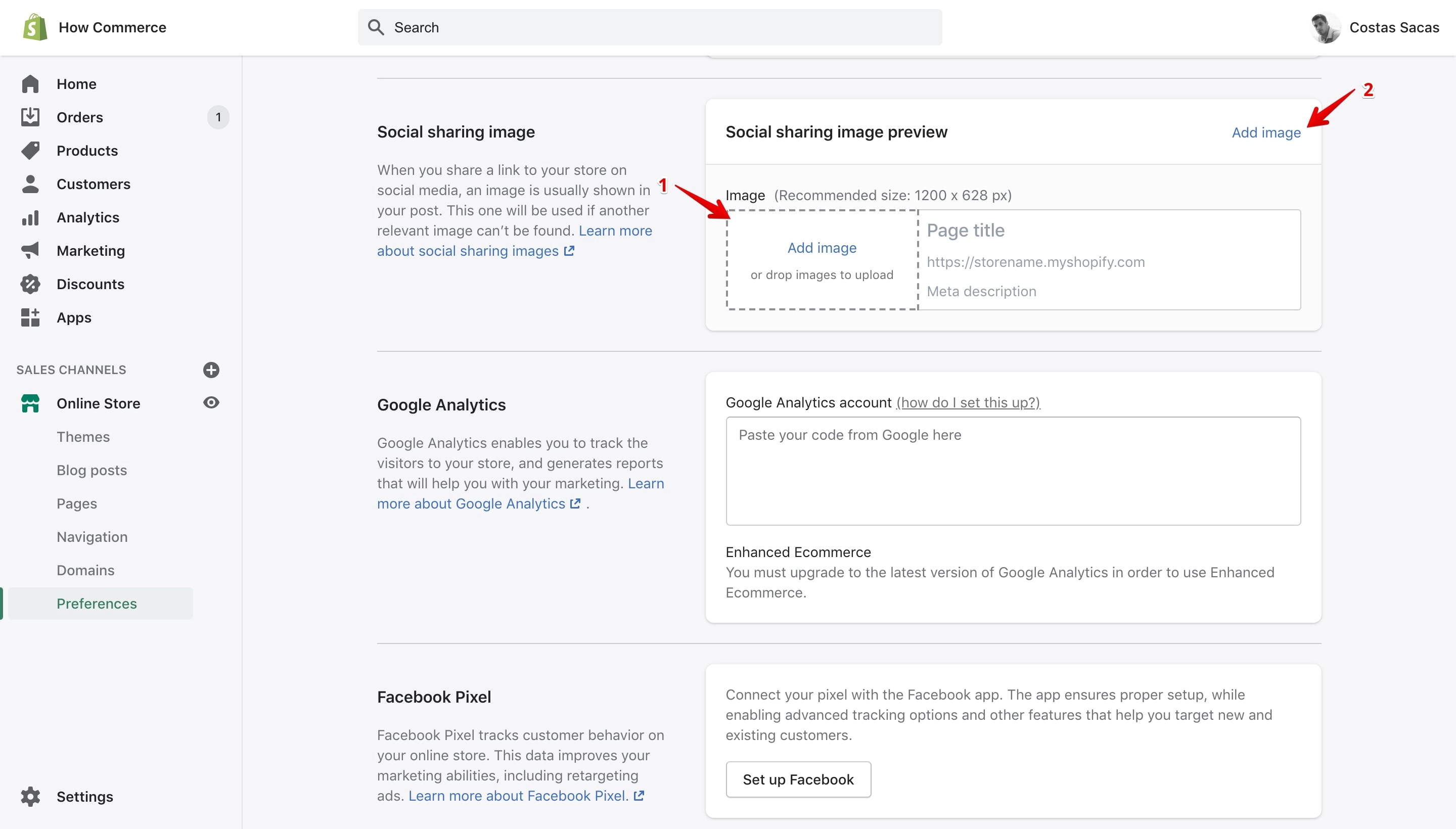The width and height of the screenshot is (1456, 829).
Task: Open Discounts in sidebar
Action: [x=90, y=284]
